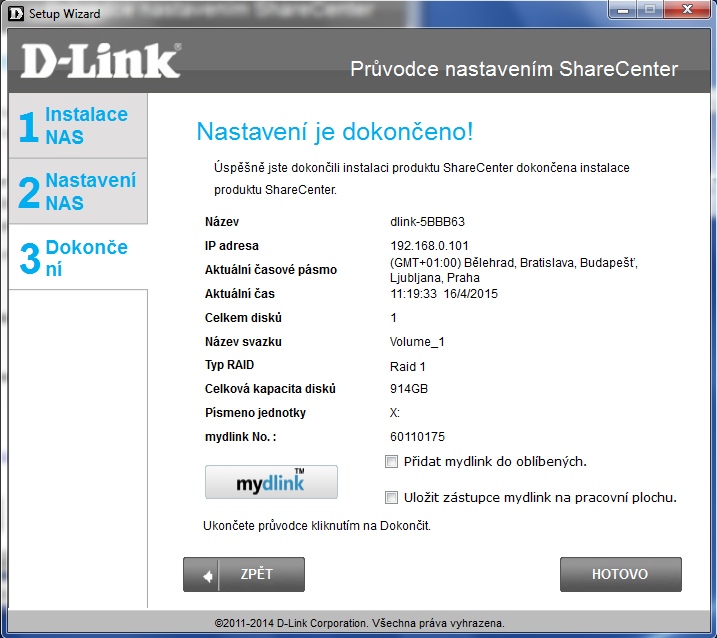Click the 'Název' label
The height and width of the screenshot is (638, 717).
(x=222, y=222)
